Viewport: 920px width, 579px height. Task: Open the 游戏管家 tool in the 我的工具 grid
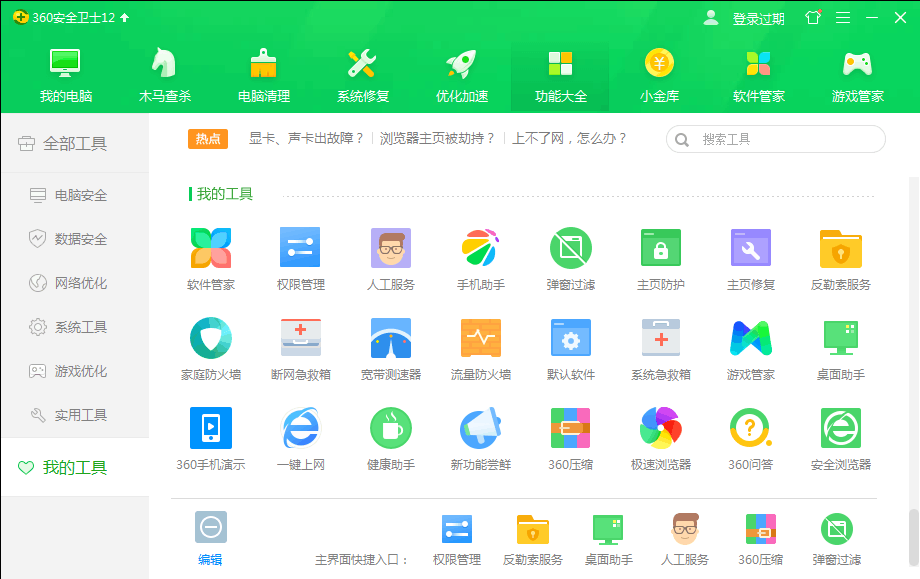[751, 338]
